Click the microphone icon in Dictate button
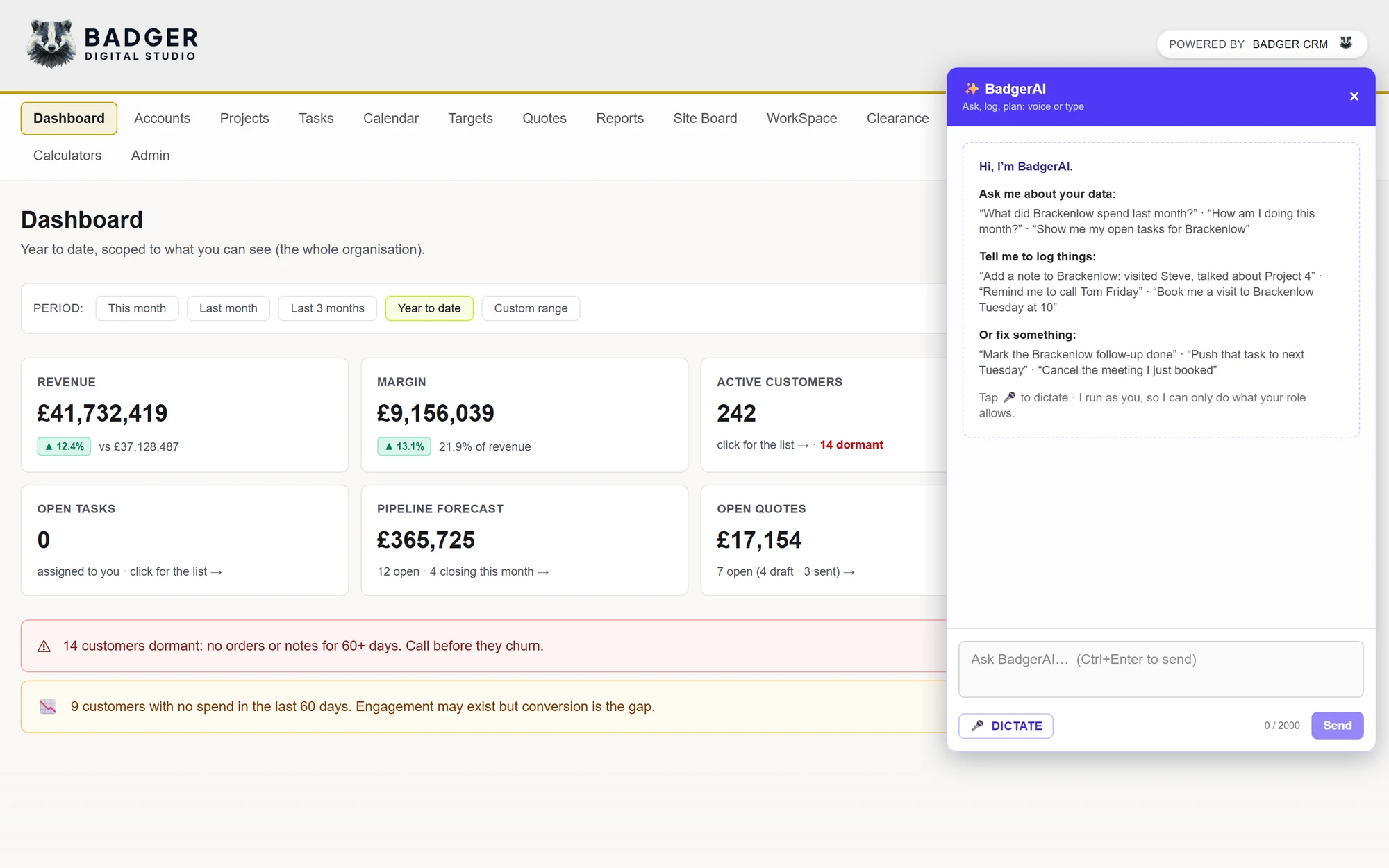1389x868 pixels. click(x=977, y=726)
